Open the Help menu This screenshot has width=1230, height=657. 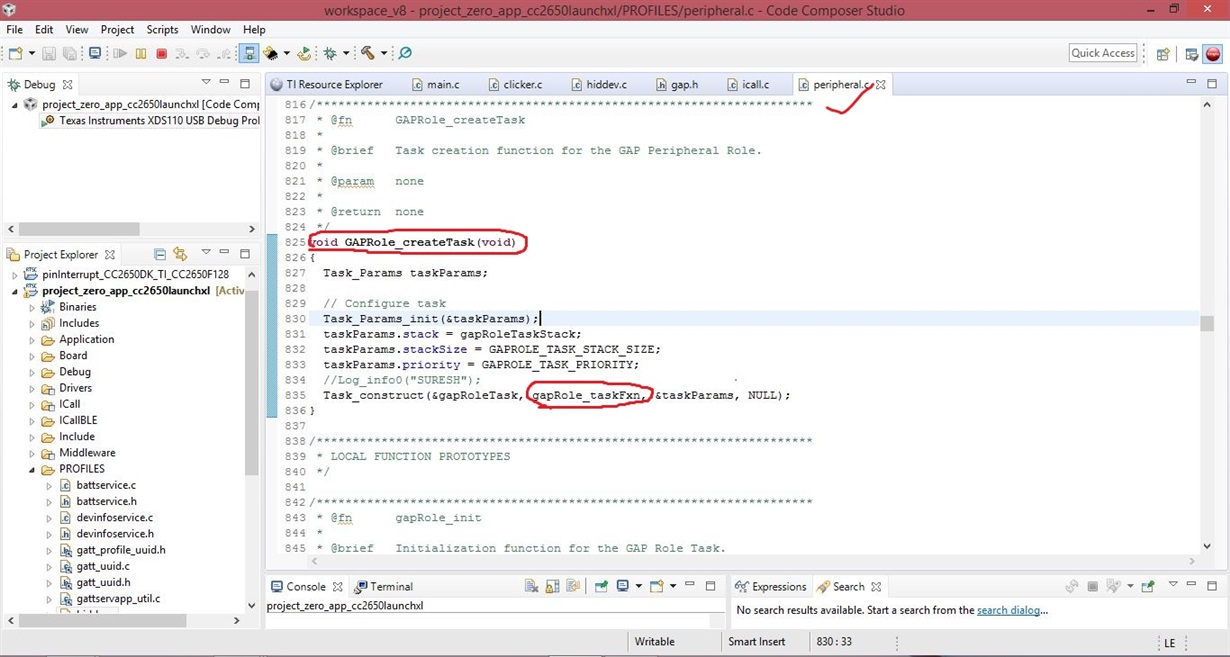point(254,29)
